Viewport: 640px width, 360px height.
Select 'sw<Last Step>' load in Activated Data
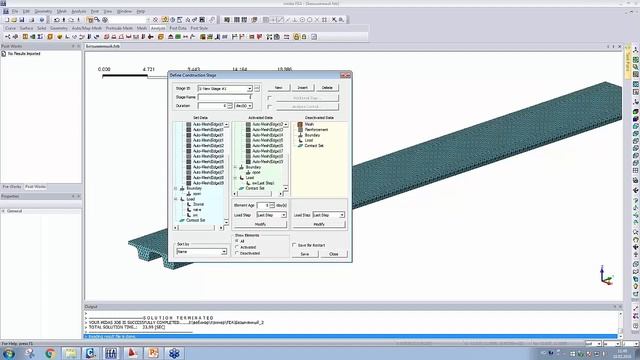pos(263,183)
